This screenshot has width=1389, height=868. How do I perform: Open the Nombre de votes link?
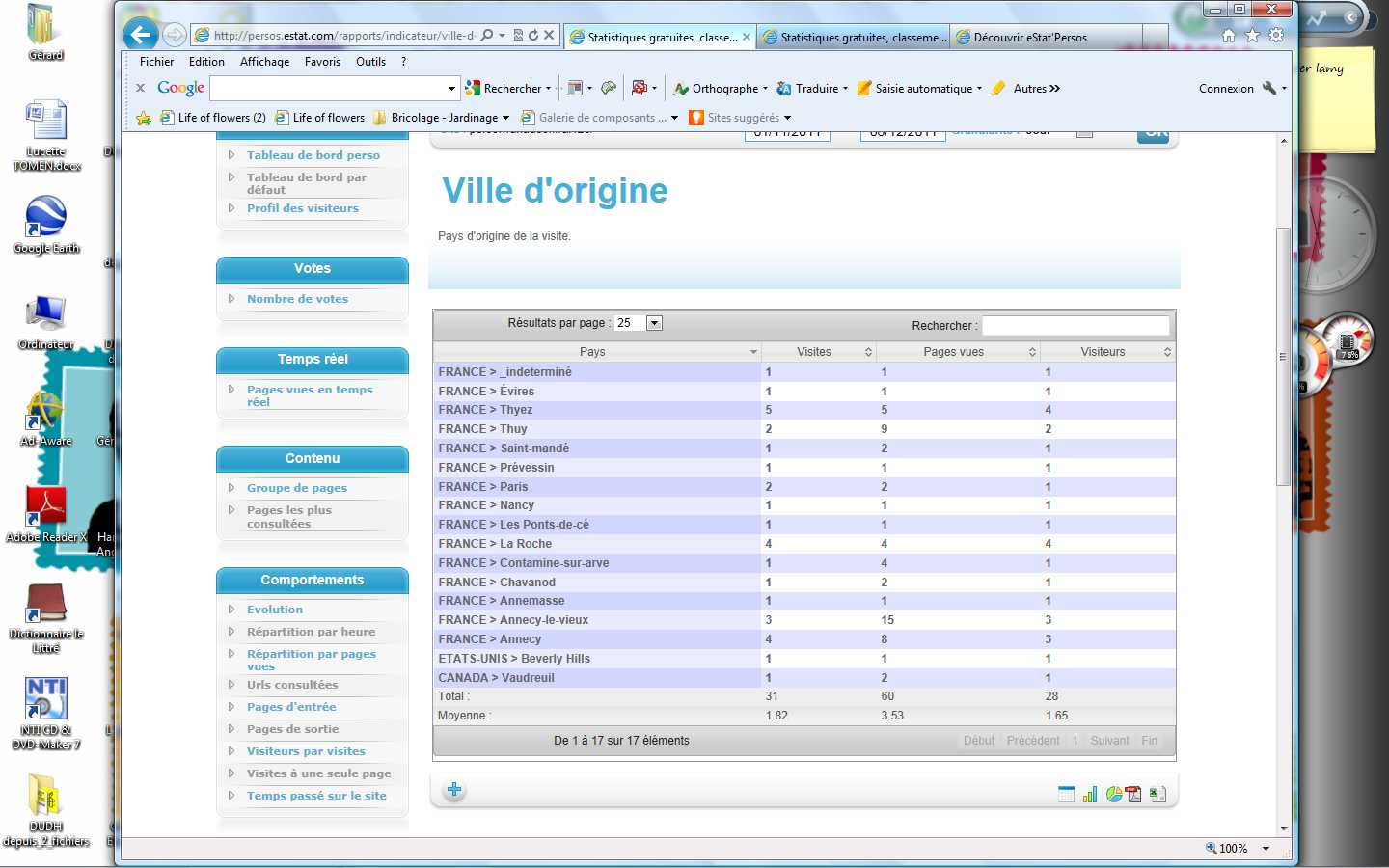(x=297, y=299)
